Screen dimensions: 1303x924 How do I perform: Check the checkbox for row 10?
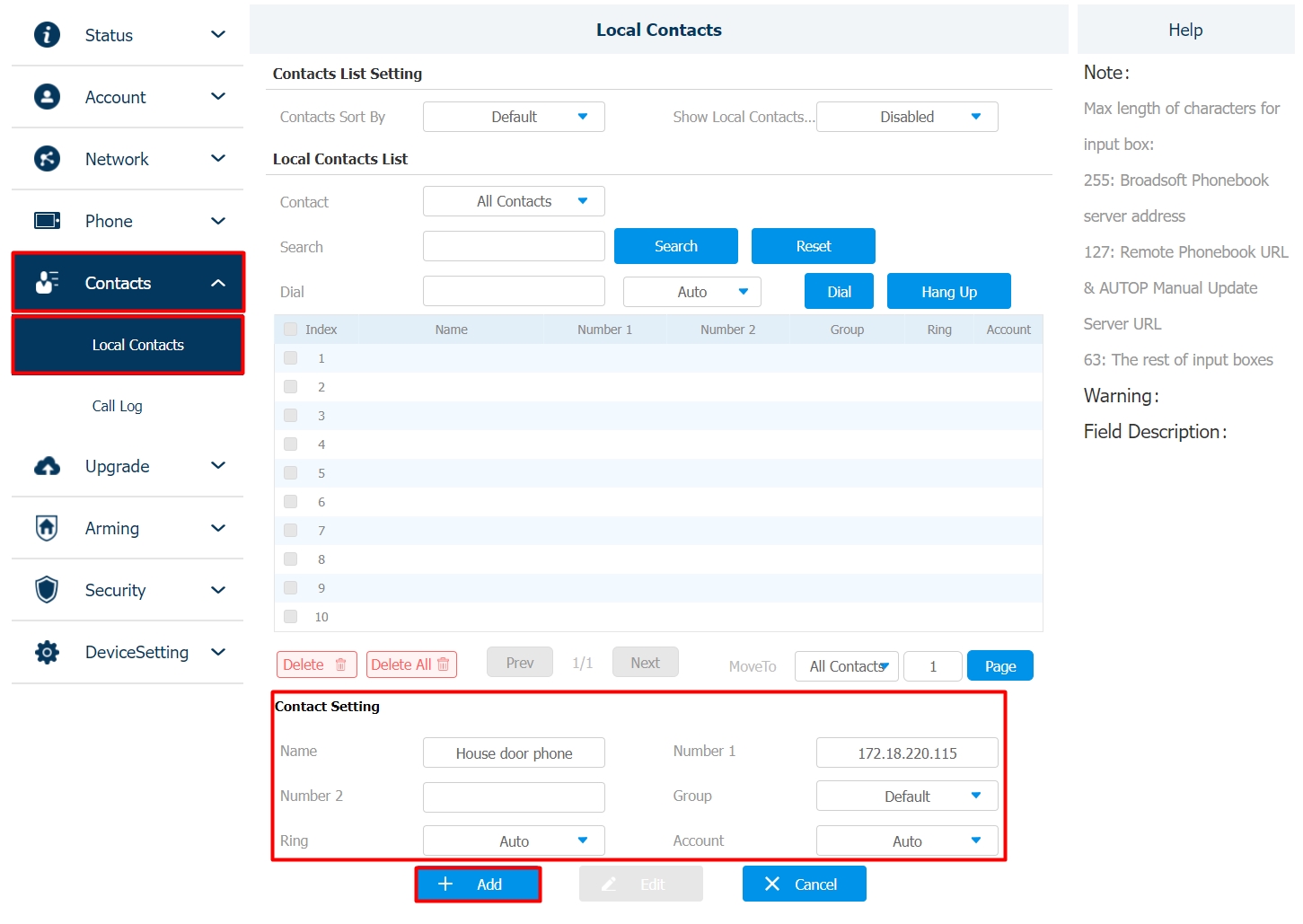(290, 616)
